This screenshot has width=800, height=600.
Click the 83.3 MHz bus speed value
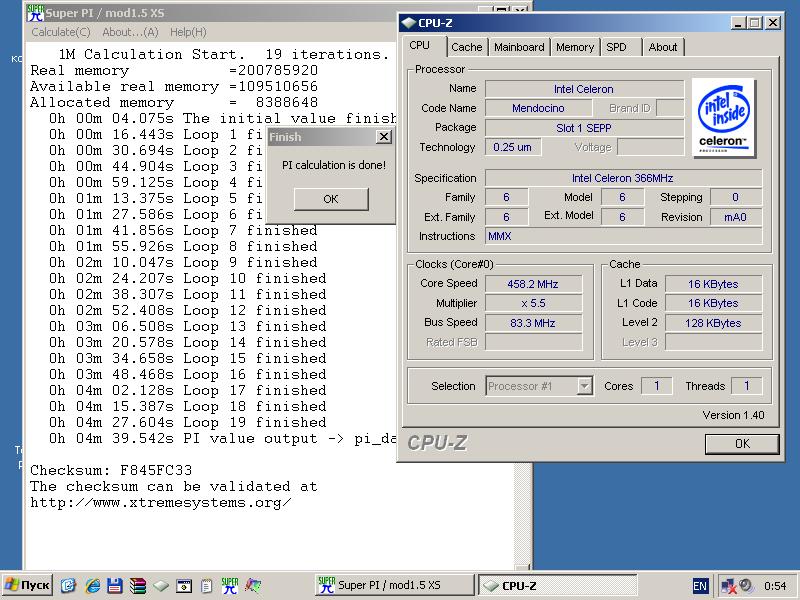[x=533, y=323]
